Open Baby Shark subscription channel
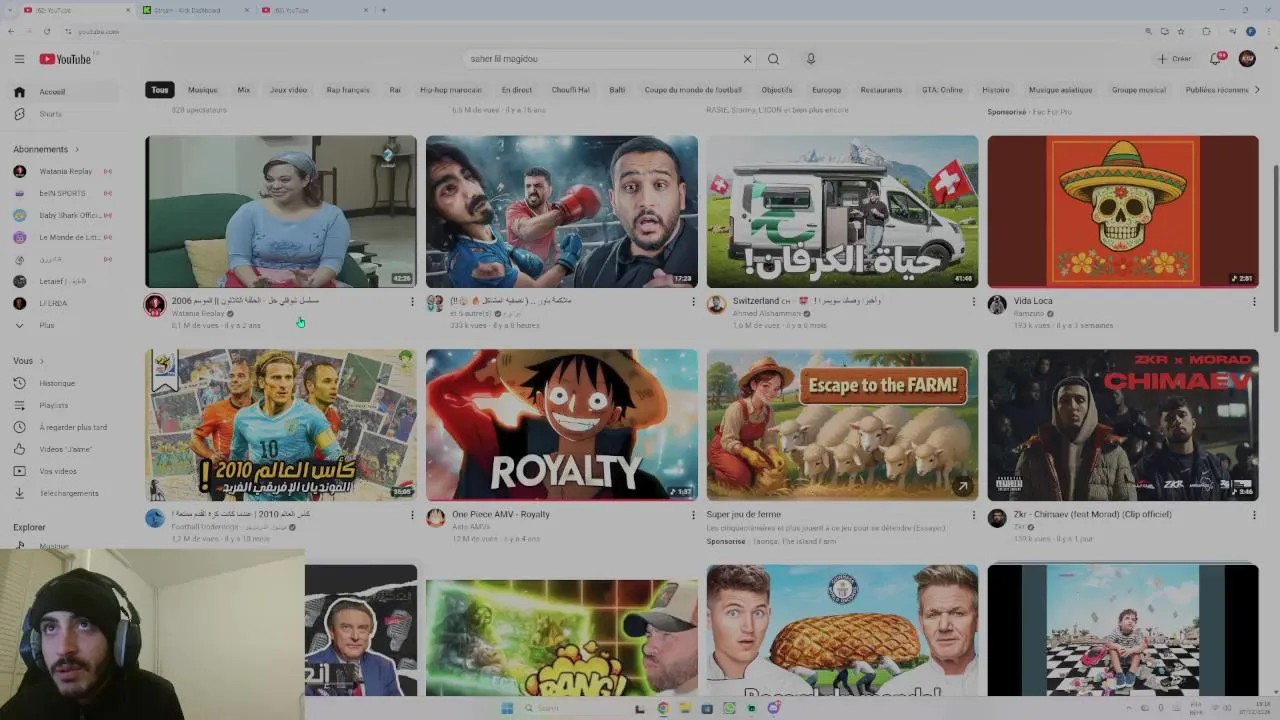The image size is (1280, 720). pyautogui.click(x=65, y=215)
